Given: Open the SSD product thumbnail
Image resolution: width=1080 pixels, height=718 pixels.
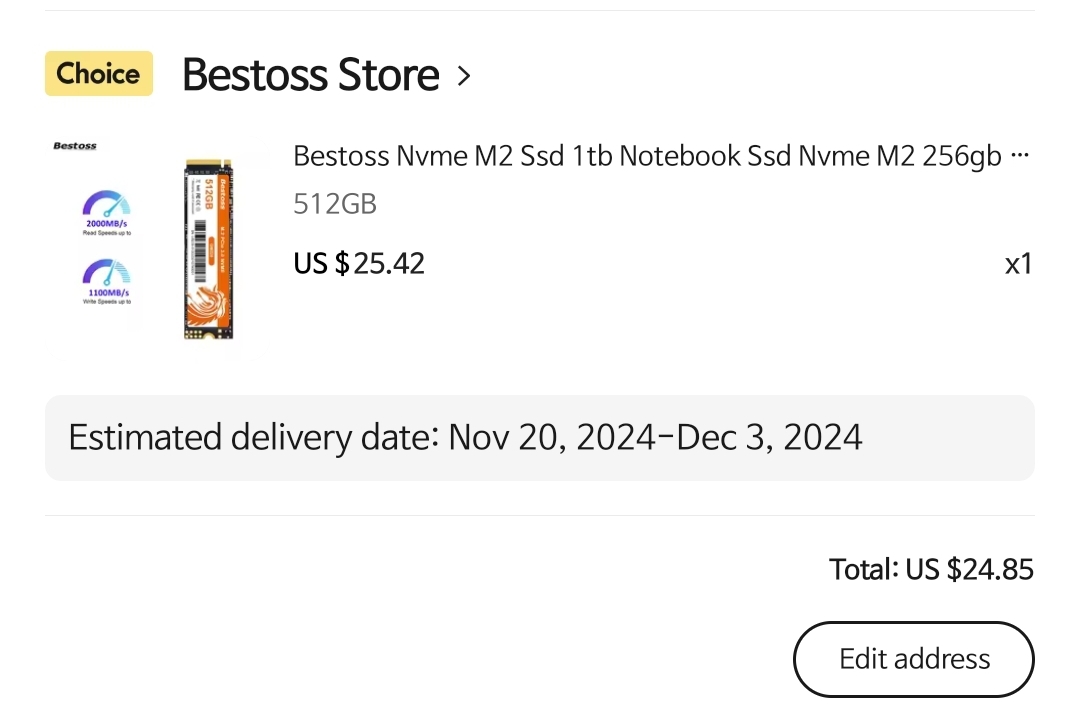Looking at the screenshot, I should [x=158, y=247].
